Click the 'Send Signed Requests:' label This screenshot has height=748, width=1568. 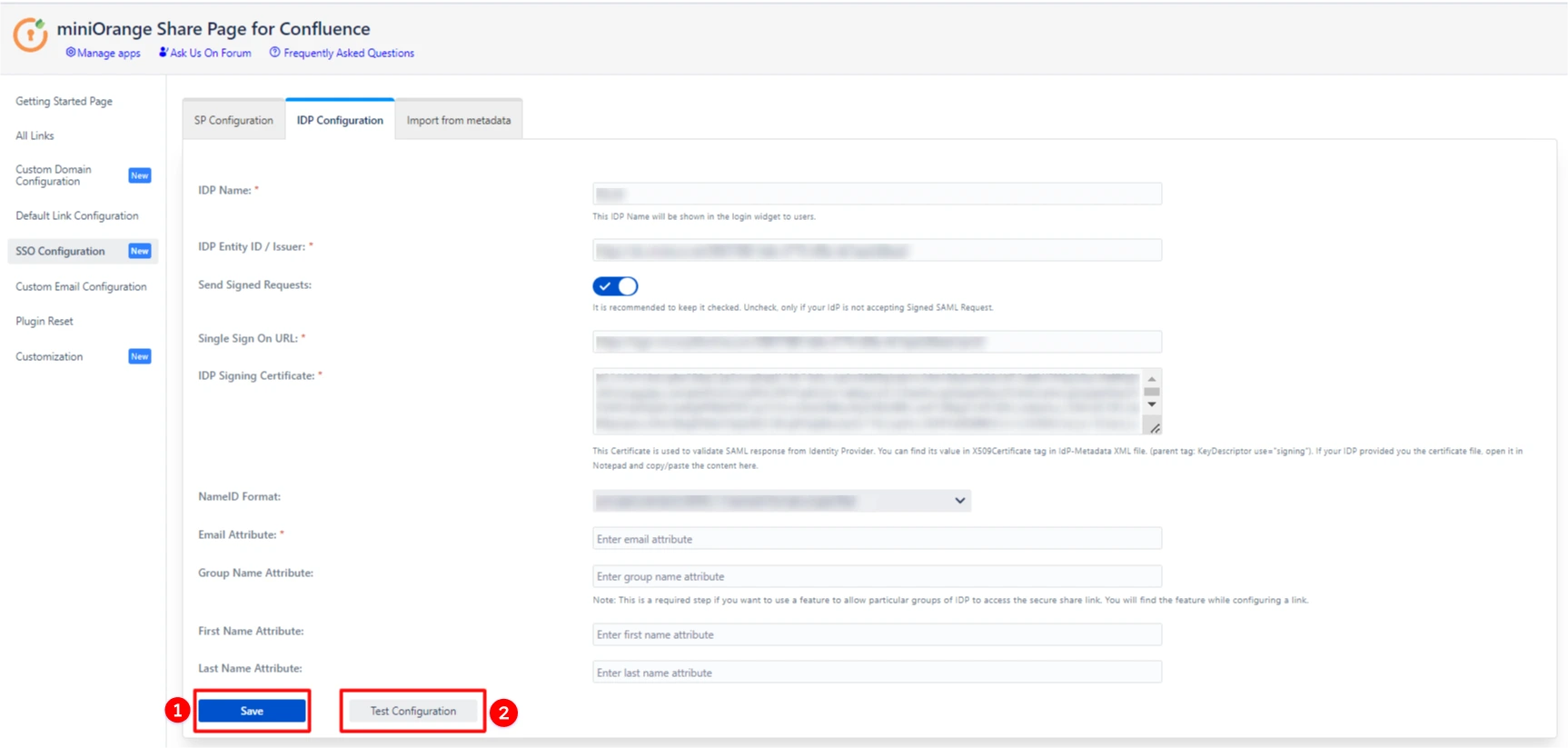point(254,285)
